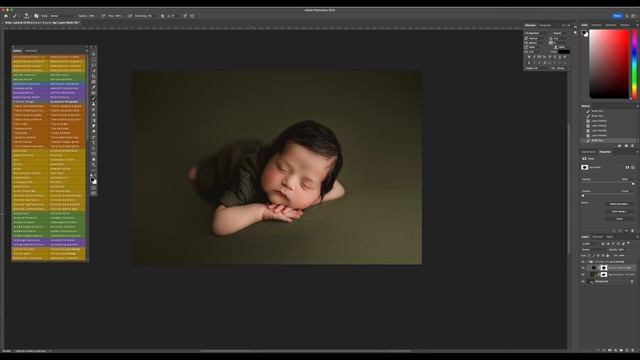Click Invert button in Properties panel
640x360 pixels.
(619, 219)
